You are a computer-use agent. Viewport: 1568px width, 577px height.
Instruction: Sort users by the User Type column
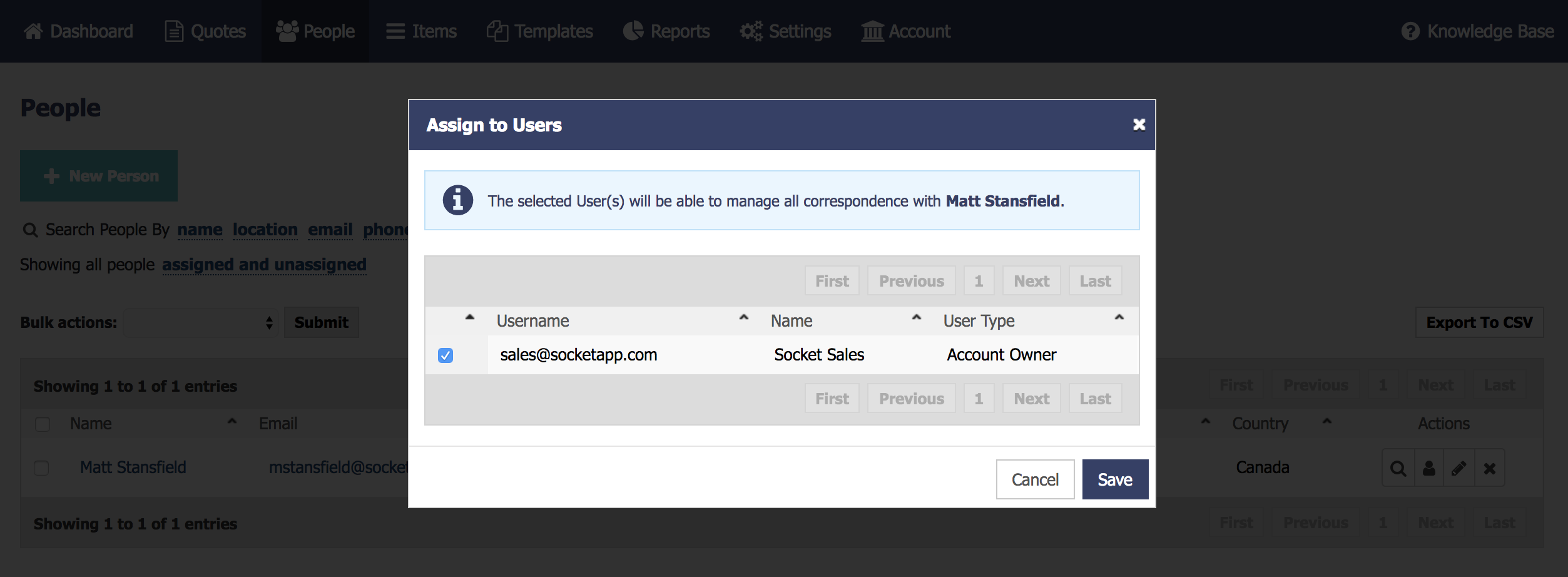pyautogui.click(x=979, y=321)
